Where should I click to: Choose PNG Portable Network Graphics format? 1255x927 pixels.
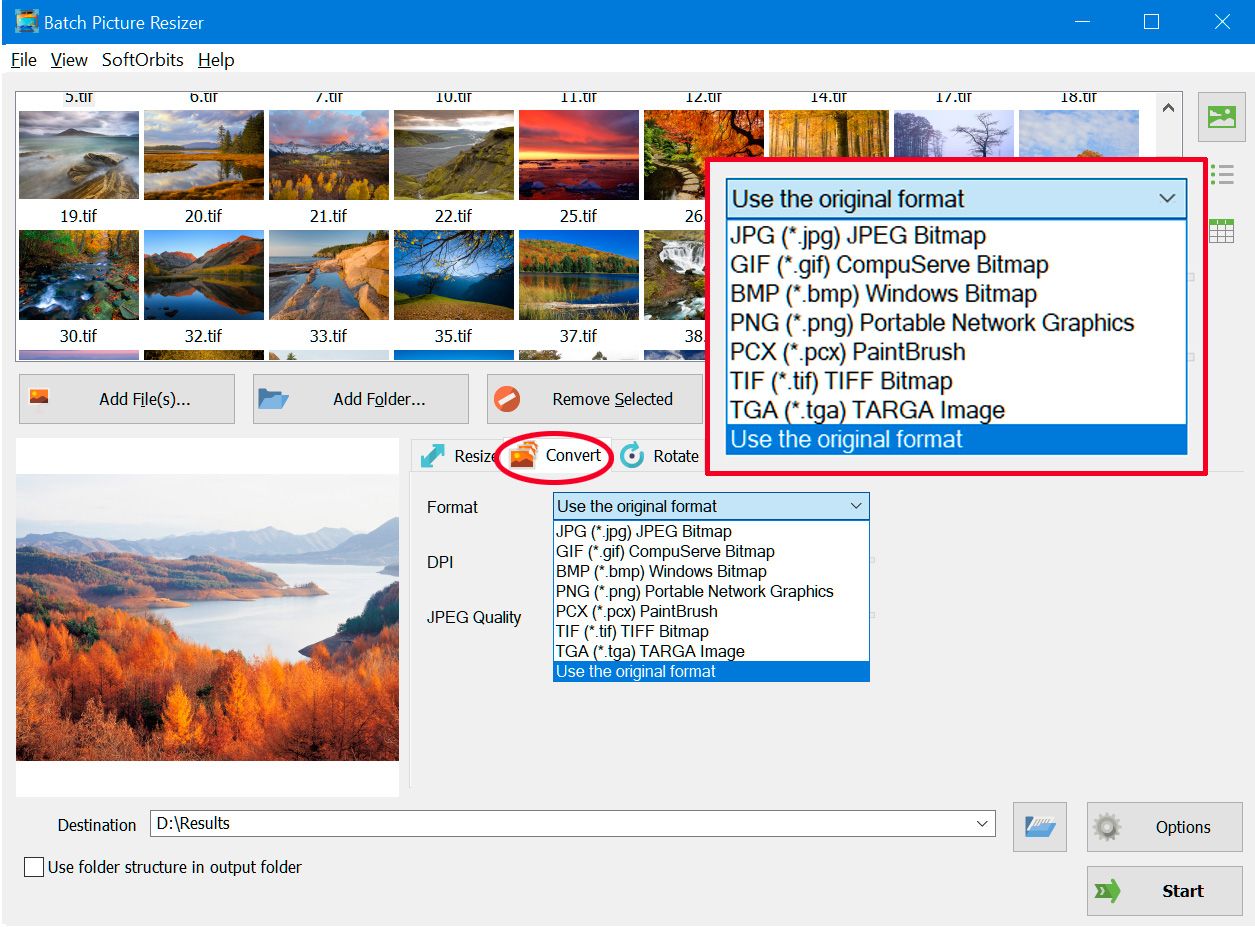[x=694, y=591]
